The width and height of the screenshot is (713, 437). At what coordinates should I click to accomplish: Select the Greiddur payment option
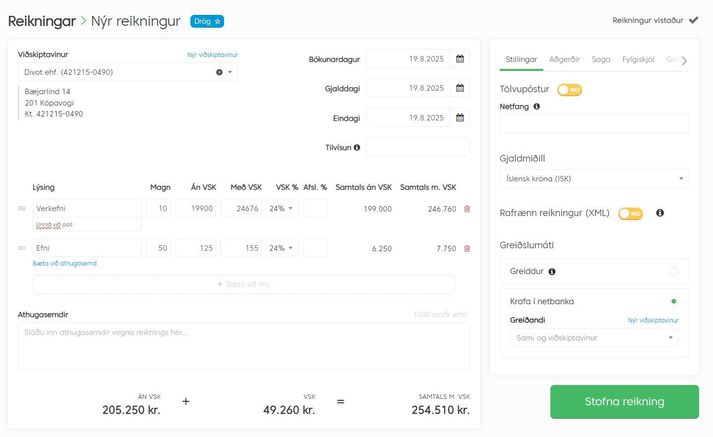[673, 271]
